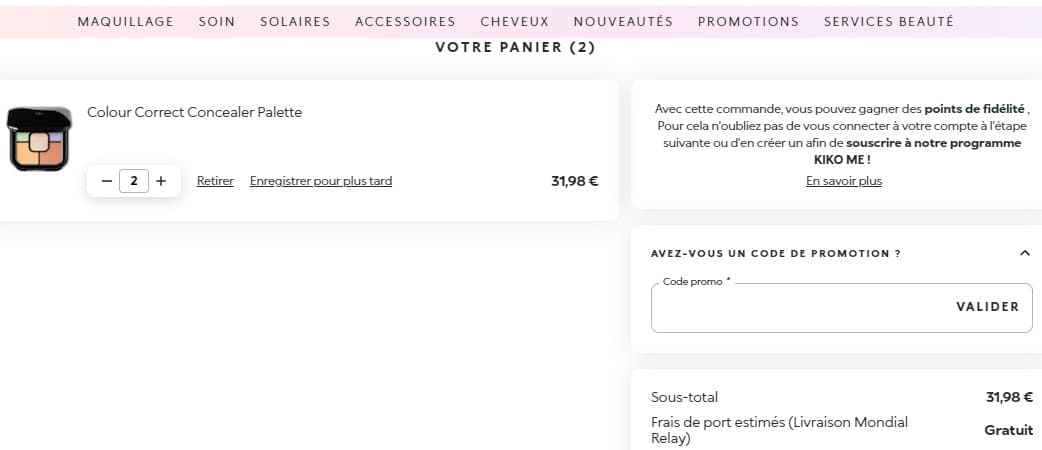The width and height of the screenshot is (1042, 450).
Task: Increase quantity with the plus button
Action: pyautogui.click(x=161, y=181)
